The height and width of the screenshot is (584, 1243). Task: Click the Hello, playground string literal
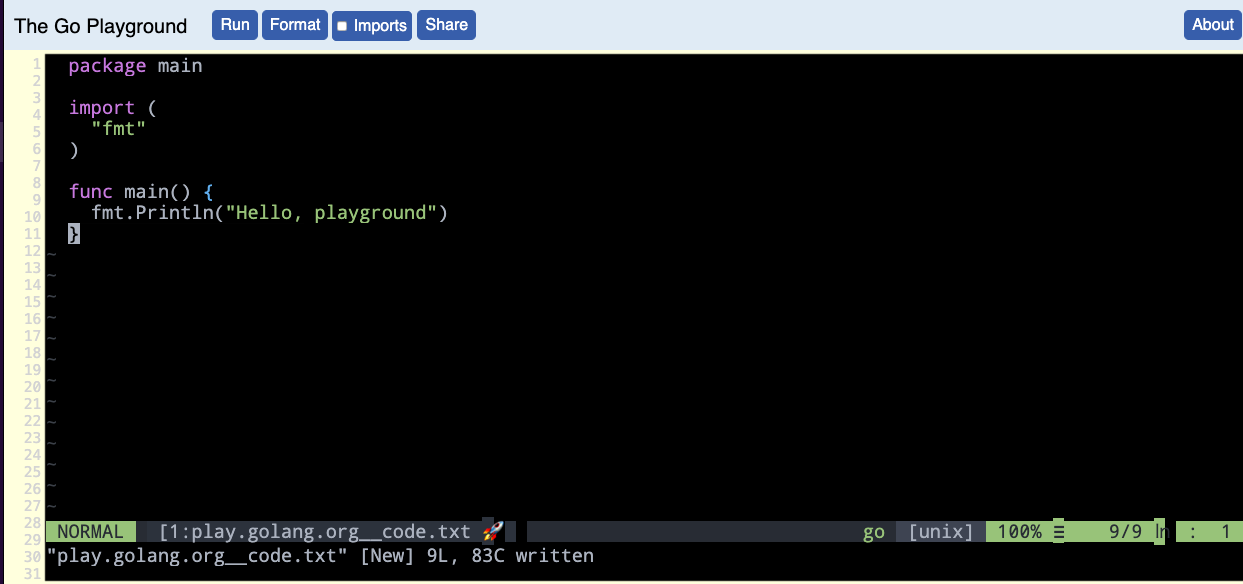click(332, 212)
